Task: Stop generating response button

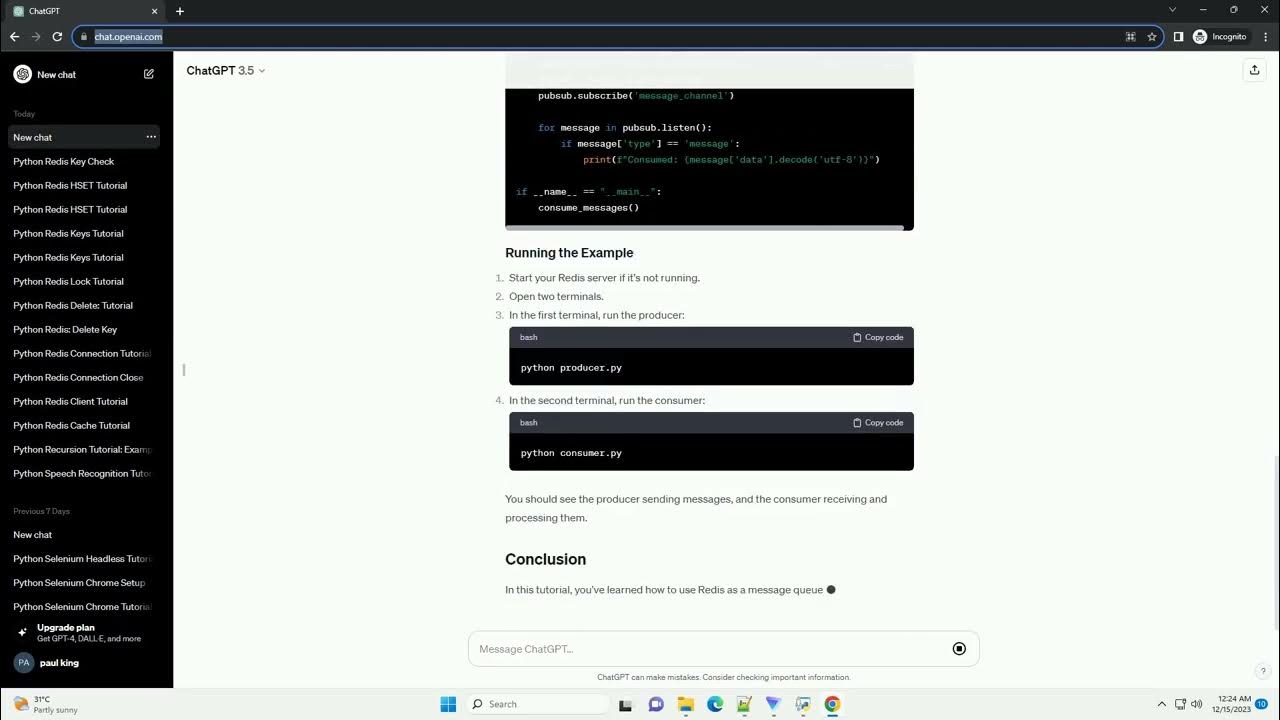Action: point(959,649)
